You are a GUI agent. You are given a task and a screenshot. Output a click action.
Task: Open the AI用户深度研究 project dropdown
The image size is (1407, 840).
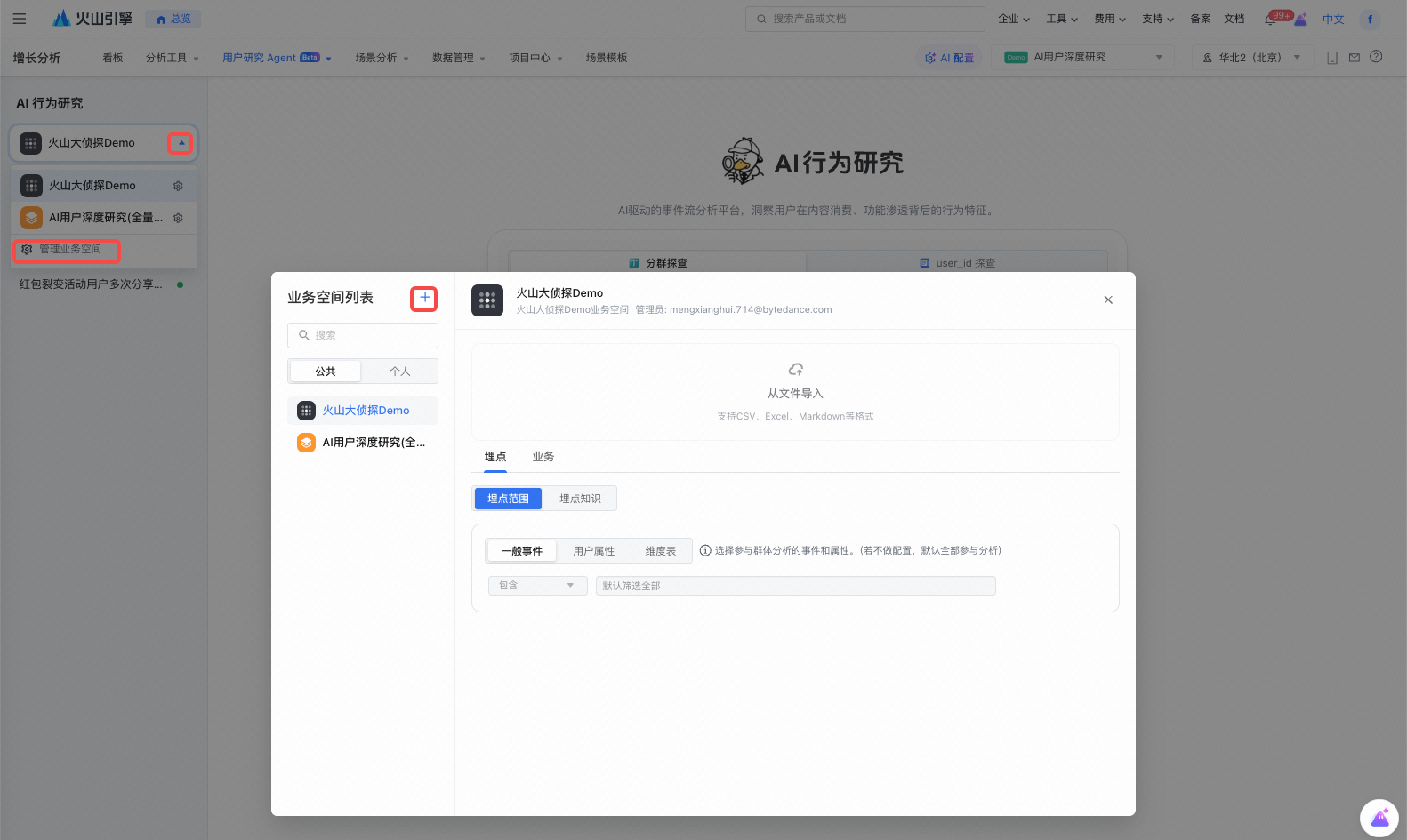[1083, 57]
